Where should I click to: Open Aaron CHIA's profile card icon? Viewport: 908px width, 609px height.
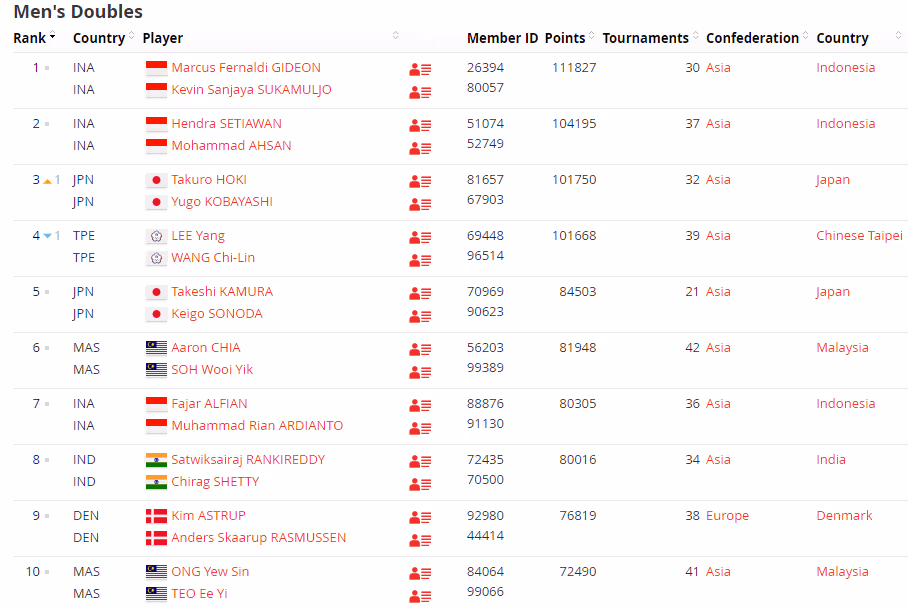420,349
